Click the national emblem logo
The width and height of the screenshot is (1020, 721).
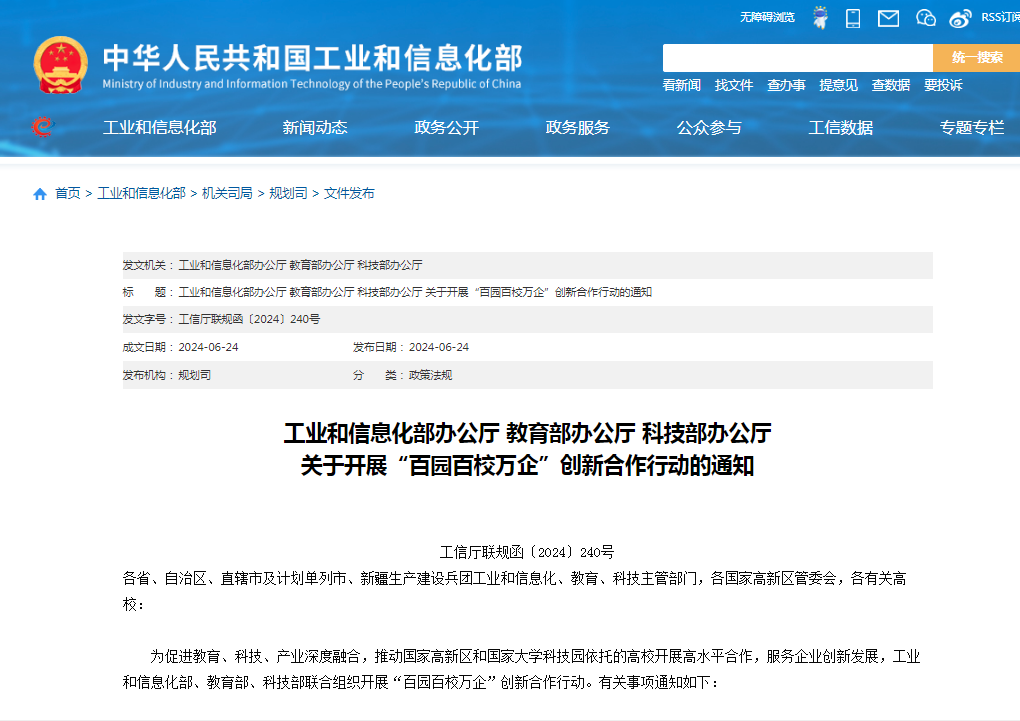(60, 65)
